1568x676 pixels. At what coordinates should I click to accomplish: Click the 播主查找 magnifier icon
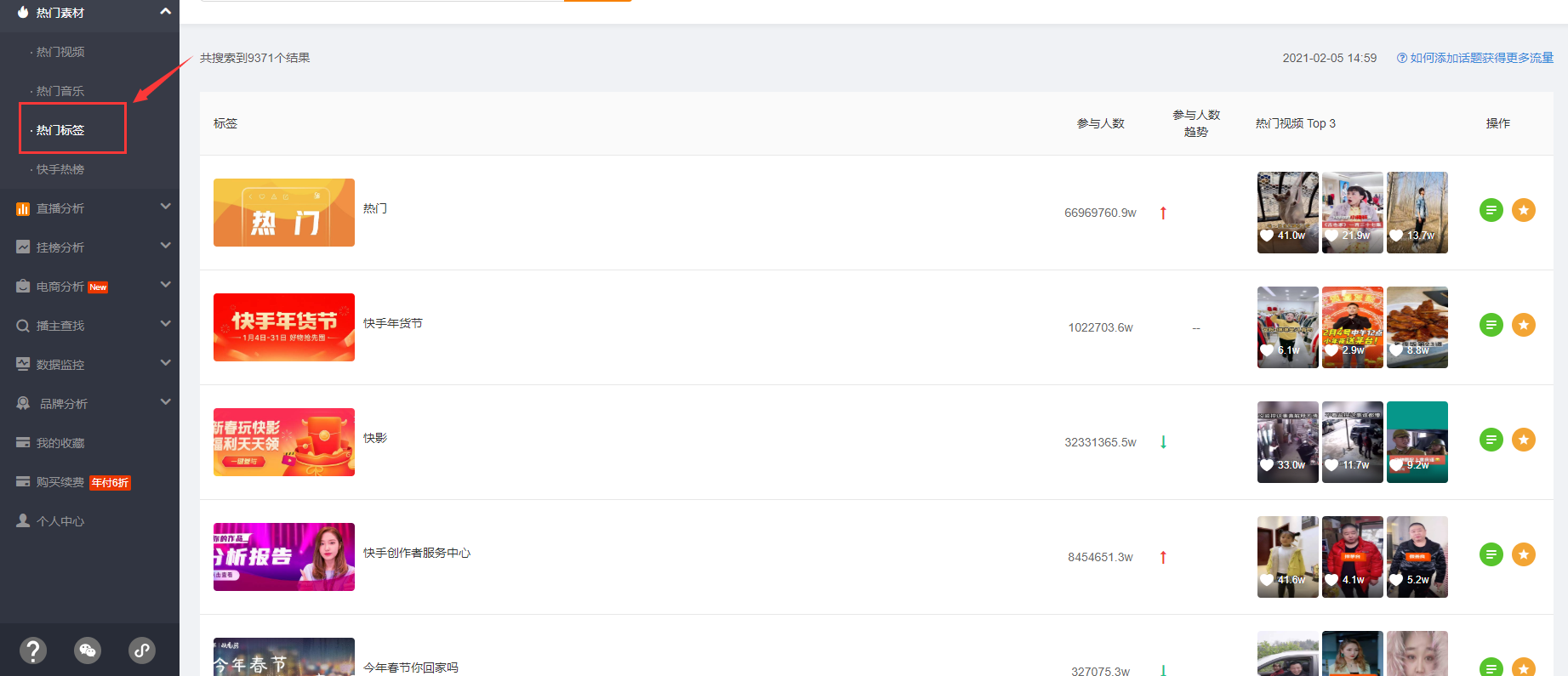[23, 326]
